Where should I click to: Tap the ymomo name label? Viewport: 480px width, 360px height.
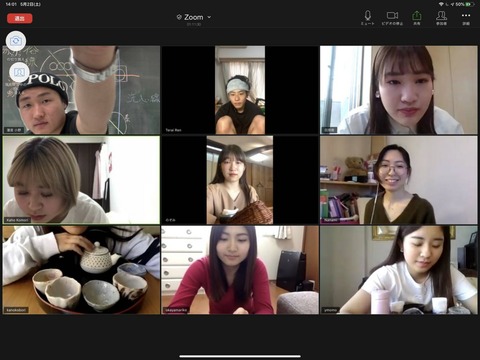(x=331, y=310)
